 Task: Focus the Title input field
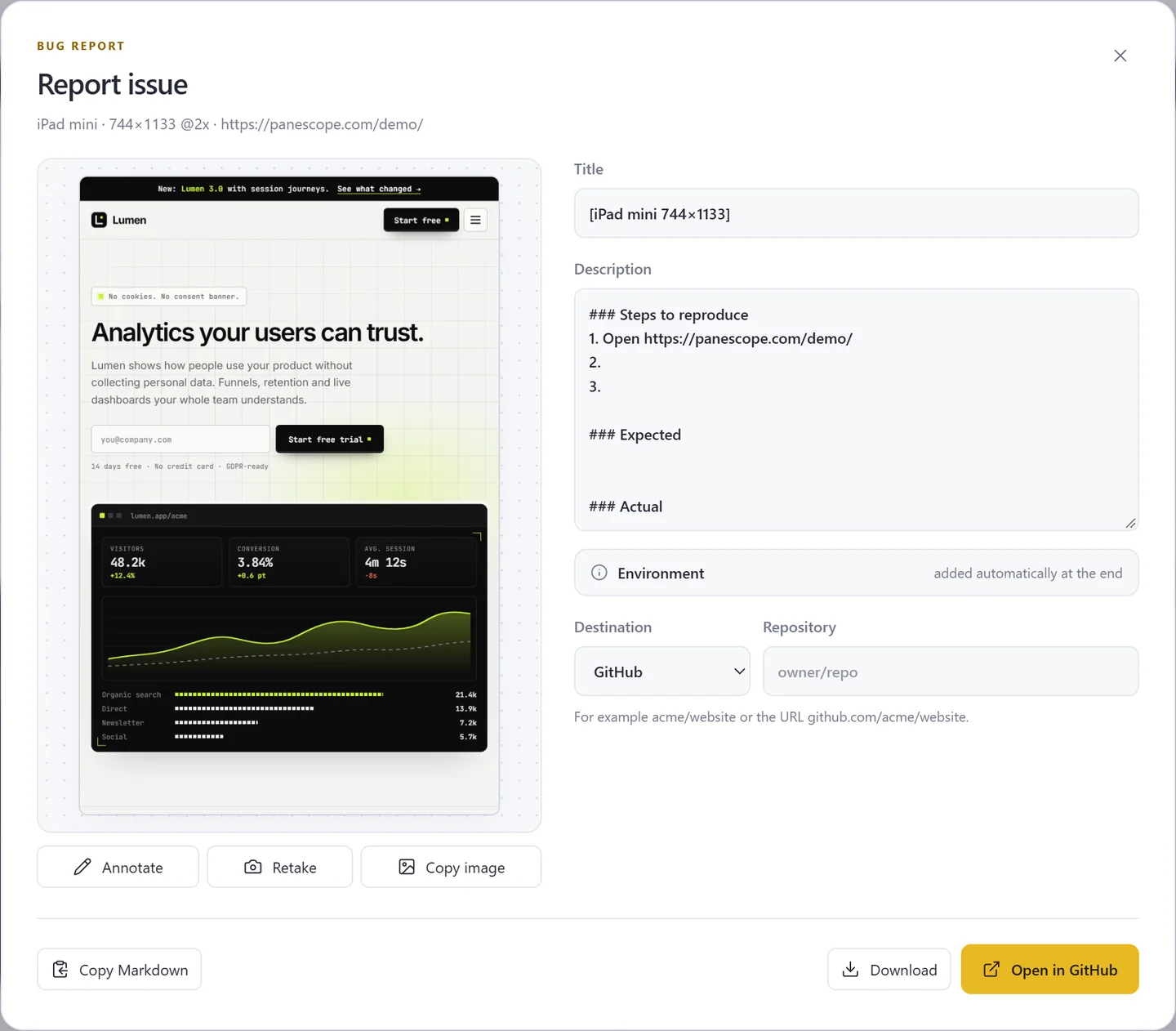(x=856, y=214)
